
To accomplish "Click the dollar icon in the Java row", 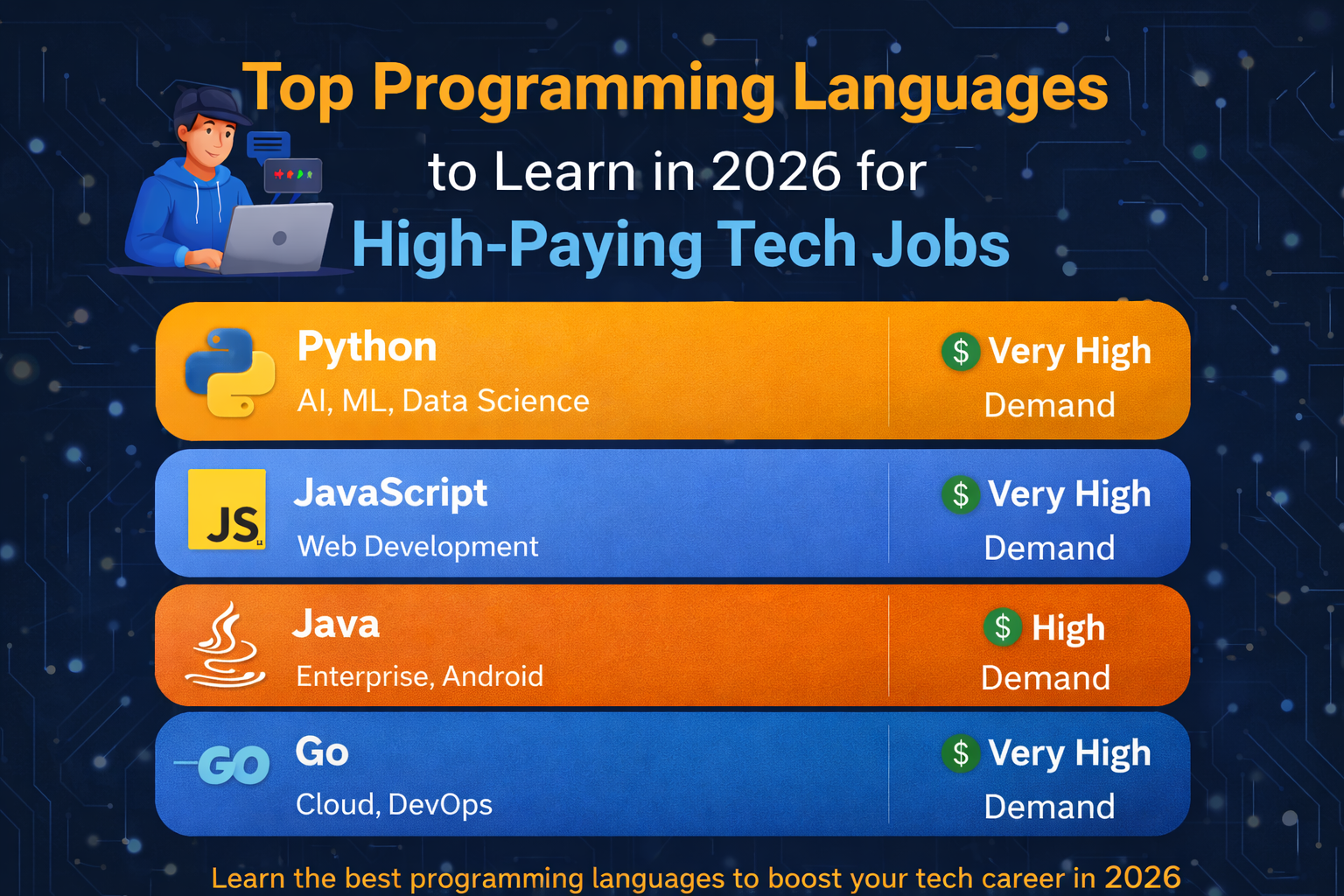I will tap(1003, 627).
